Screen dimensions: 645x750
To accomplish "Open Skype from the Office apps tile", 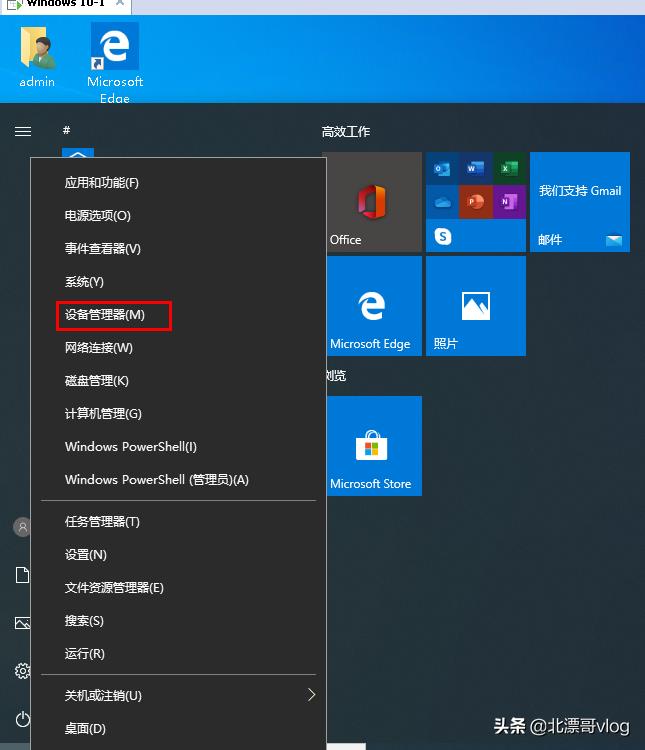I will click(443, 236).
